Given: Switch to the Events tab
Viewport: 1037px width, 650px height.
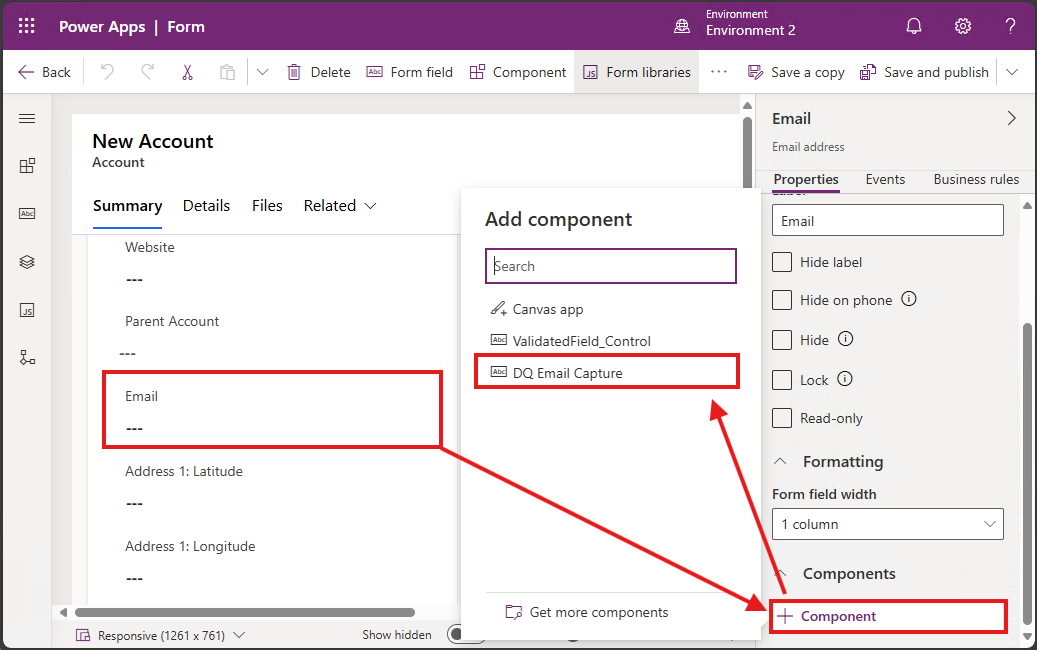Looking at the screenshot, I should pos(885,179).
